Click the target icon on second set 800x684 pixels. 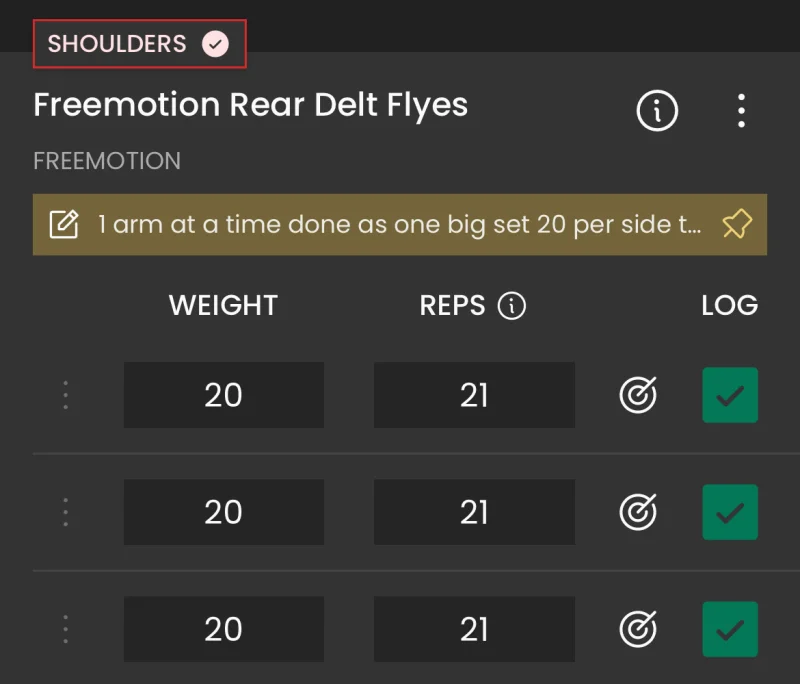[x=638, y=512]
